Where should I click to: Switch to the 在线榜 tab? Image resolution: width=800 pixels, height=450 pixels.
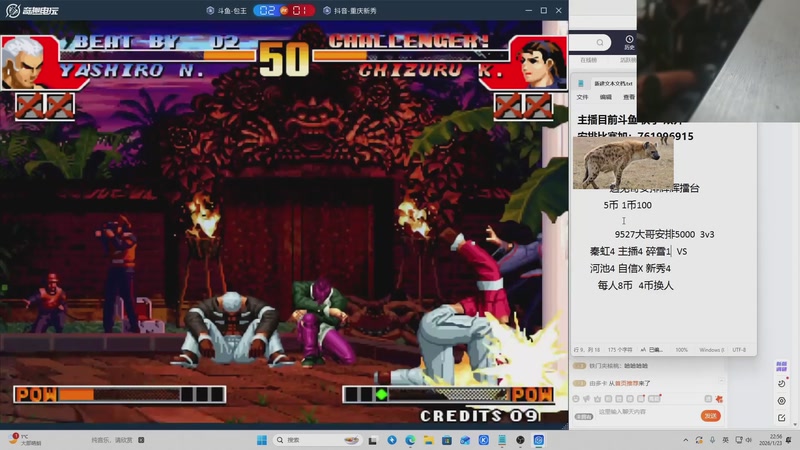pyautogui.click(x=588, y=60)
